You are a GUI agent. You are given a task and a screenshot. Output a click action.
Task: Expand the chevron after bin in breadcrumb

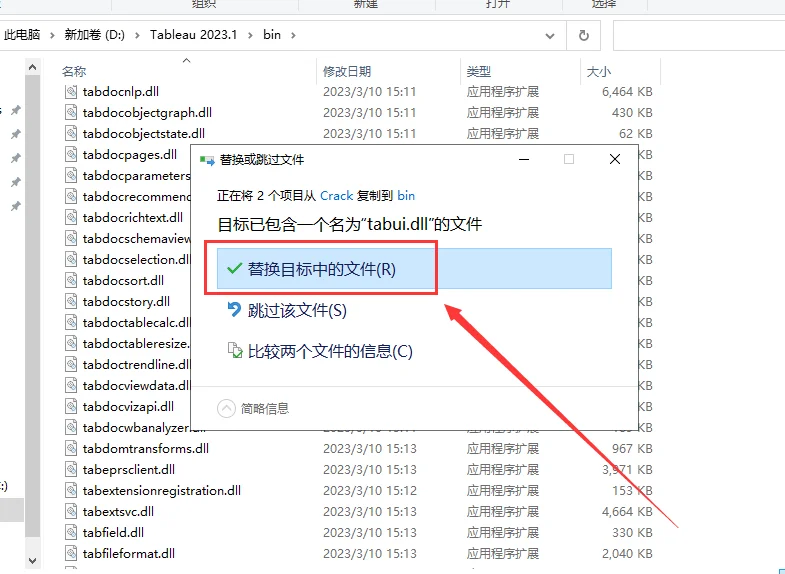[x=292, y=35]
